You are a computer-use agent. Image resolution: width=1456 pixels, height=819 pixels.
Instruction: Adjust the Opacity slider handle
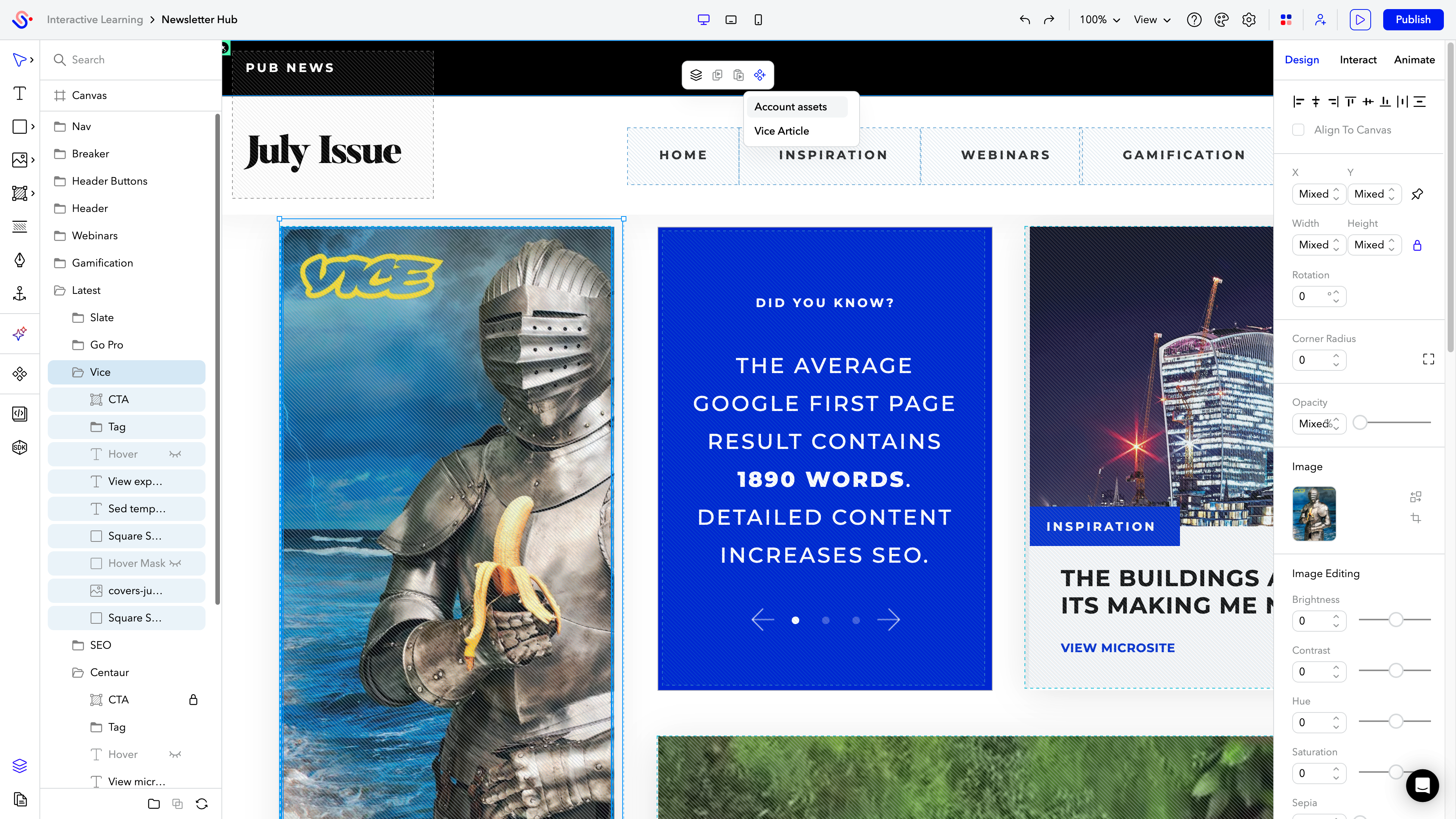click(x=1360, y=423)
